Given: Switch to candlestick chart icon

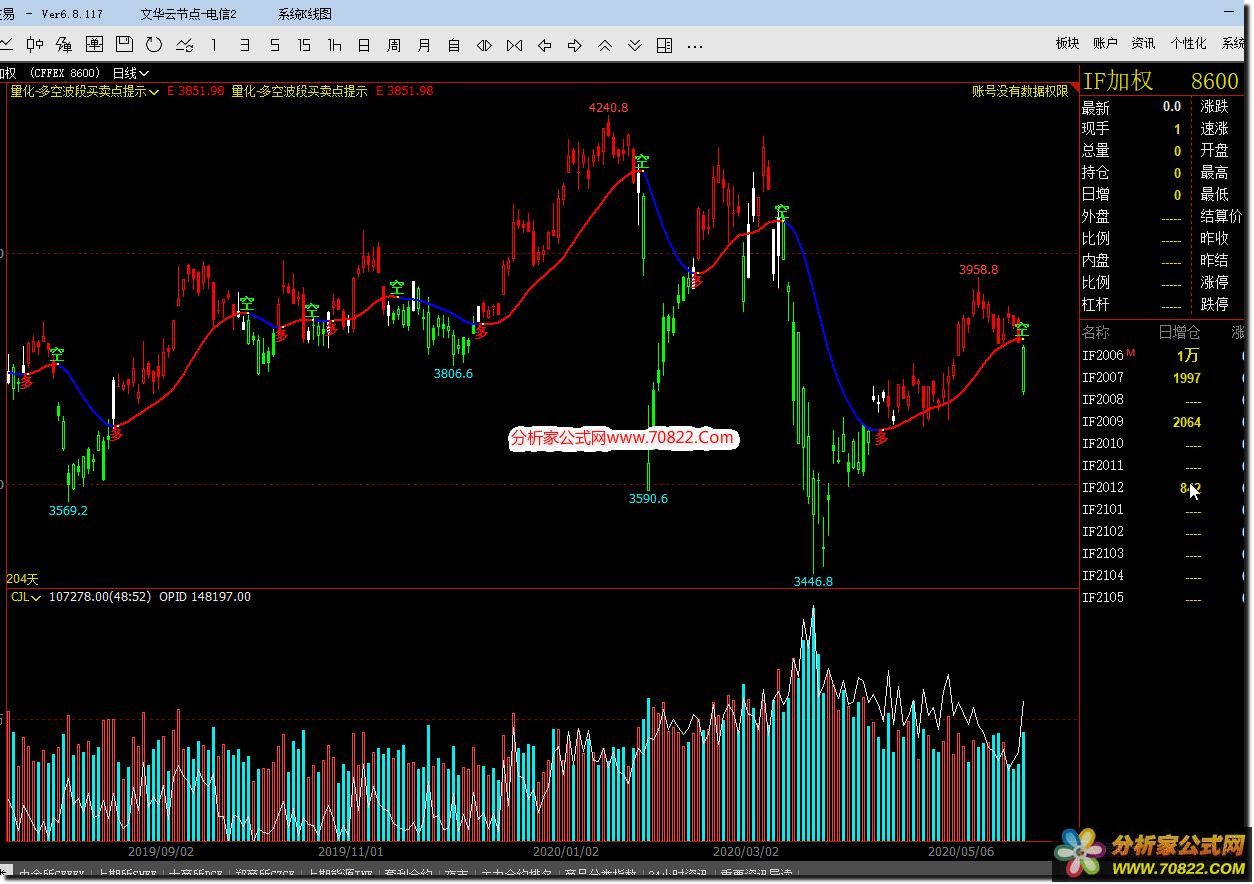Looking at the screenshot, I should (x=35, y=44).
